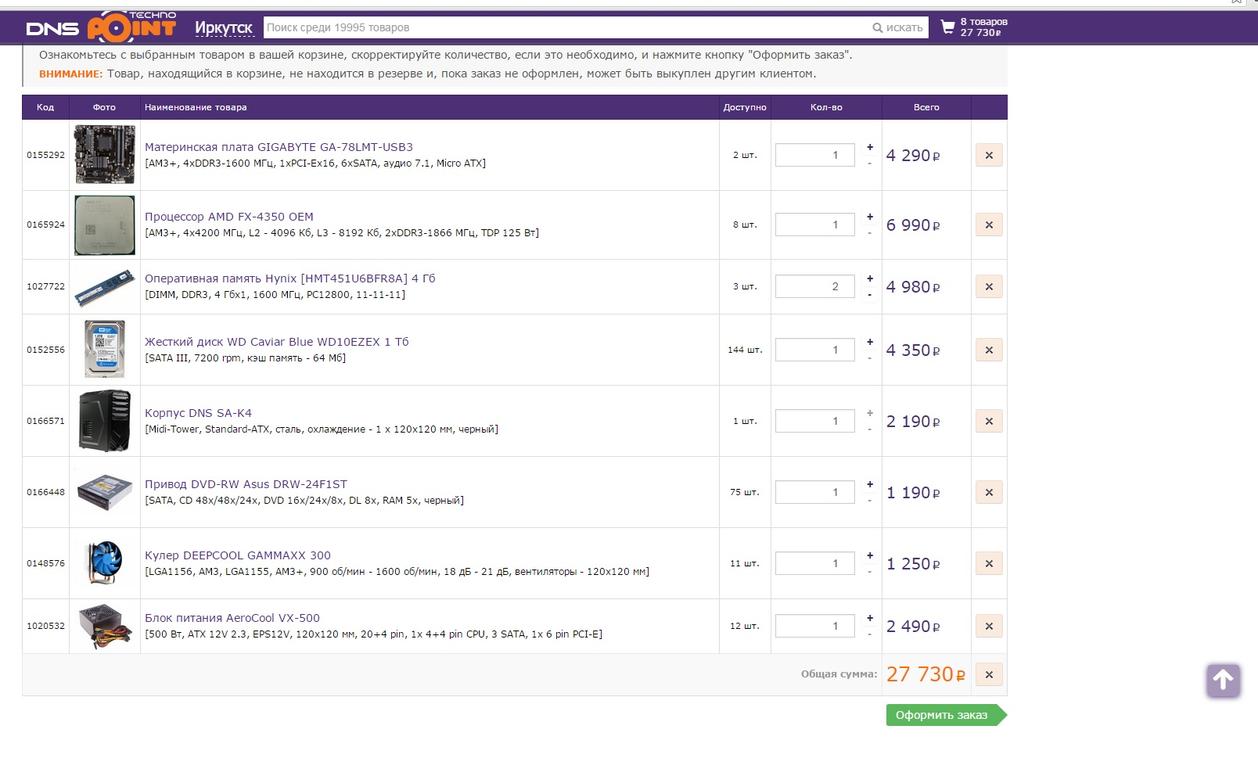Click the 'Всего' column header
Viewport: 1258px width, 776px height.
click(926, 107)
